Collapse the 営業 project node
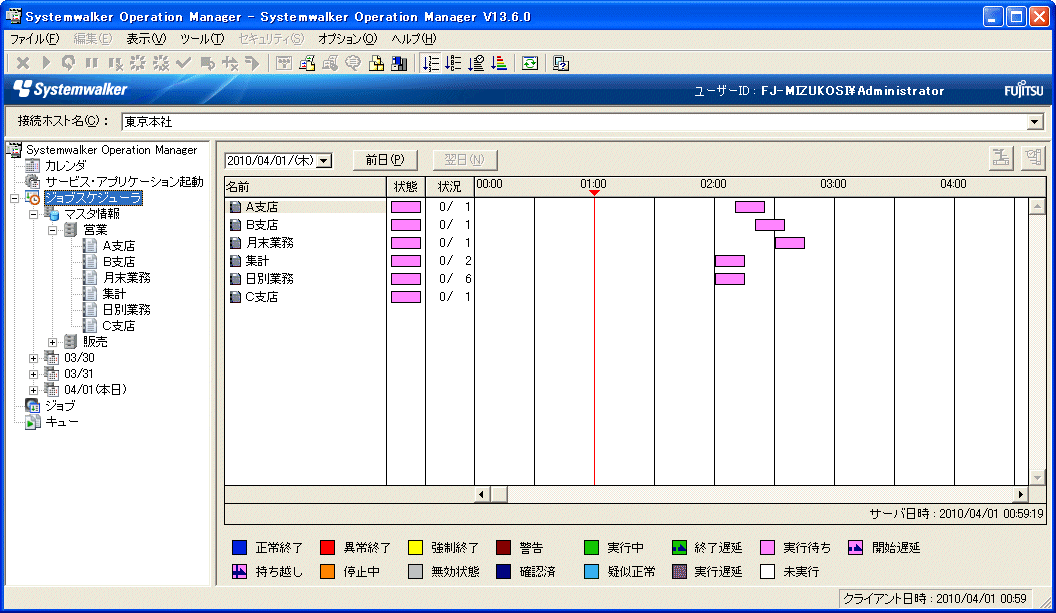Image resolution: width=1056 pixels, height=613 pixels. coord(52,230)
